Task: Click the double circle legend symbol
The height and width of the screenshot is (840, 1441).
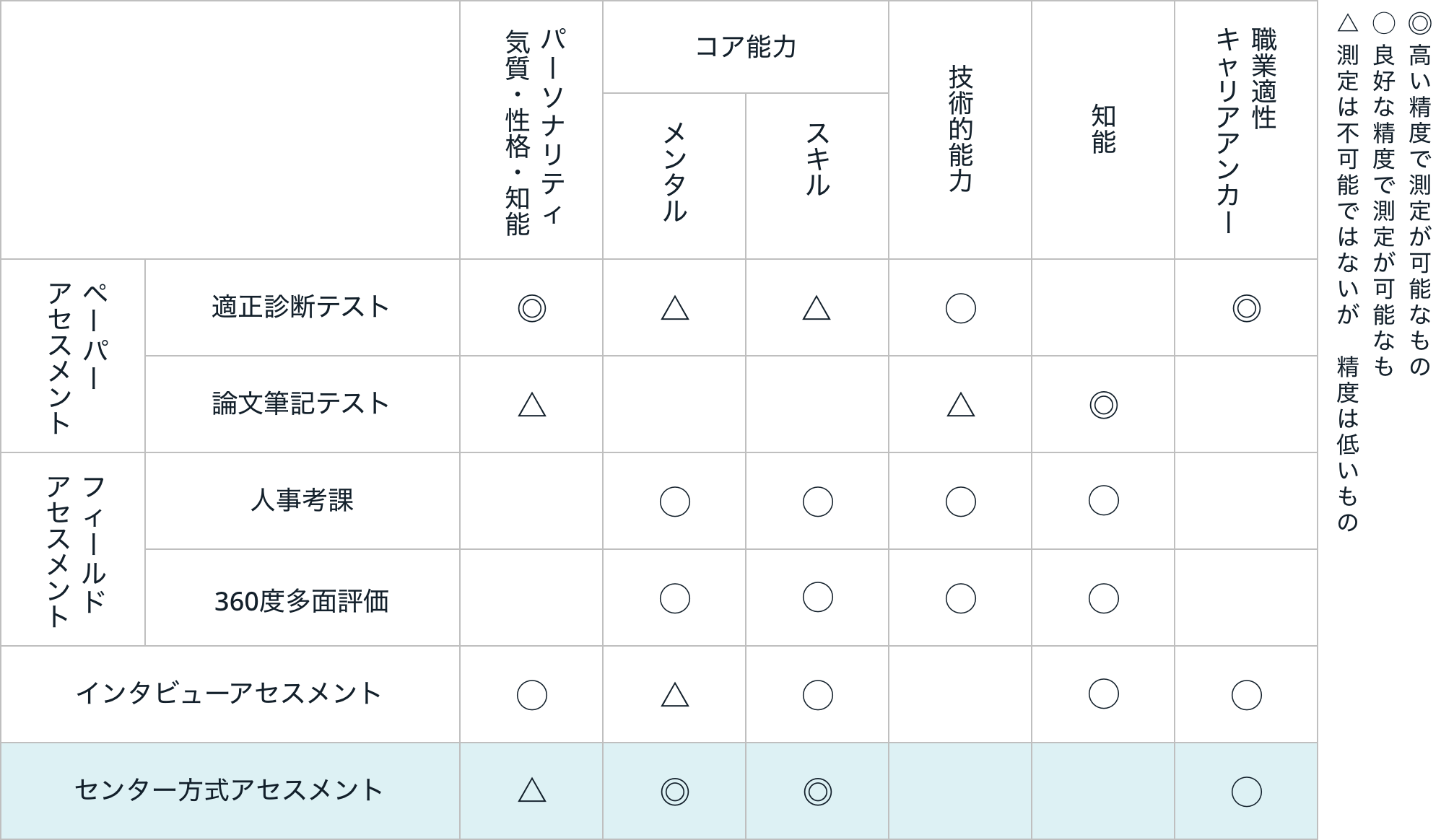Action: pyautogui.click(x=1420, y=24)
